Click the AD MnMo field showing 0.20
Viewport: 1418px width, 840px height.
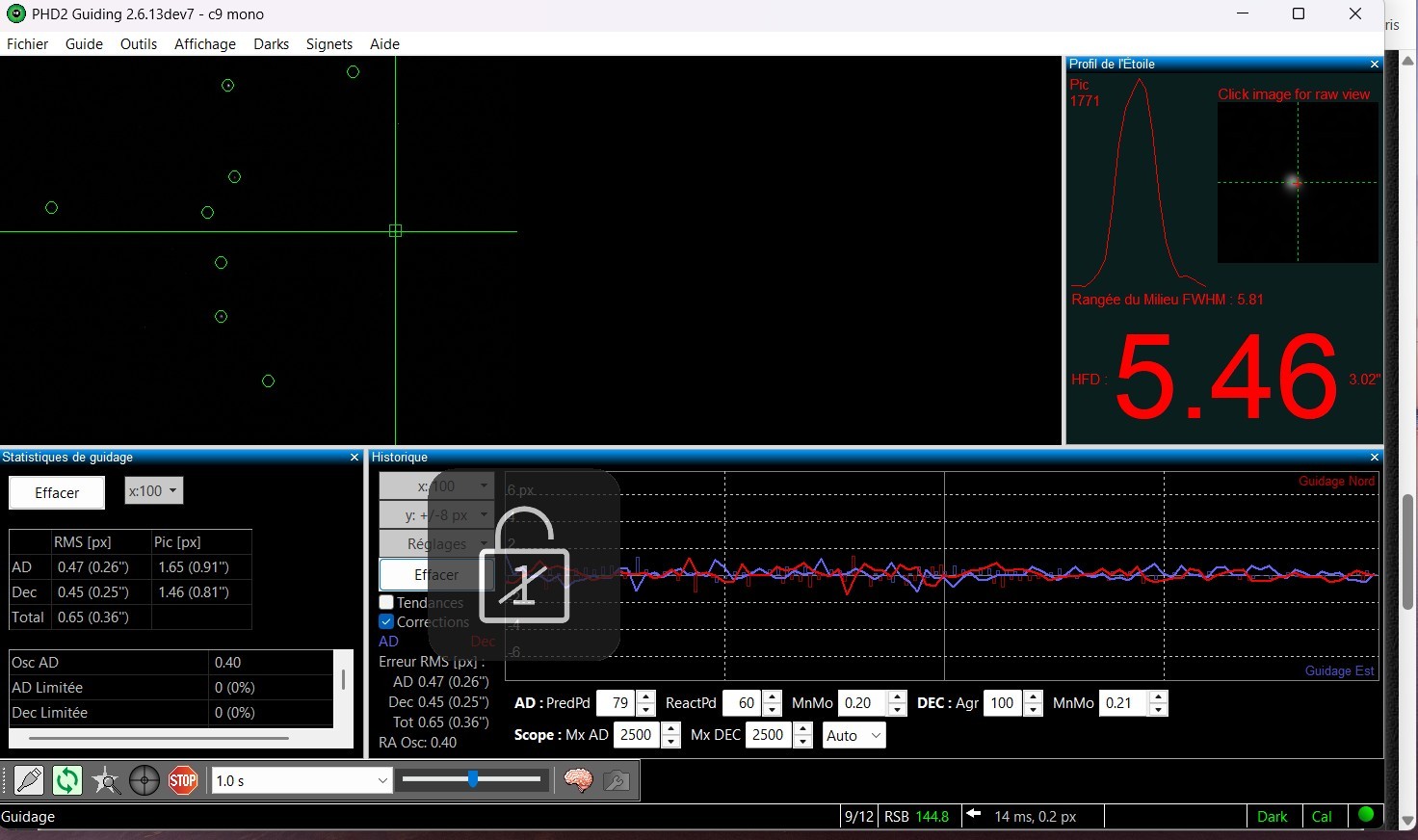(863, 703)
